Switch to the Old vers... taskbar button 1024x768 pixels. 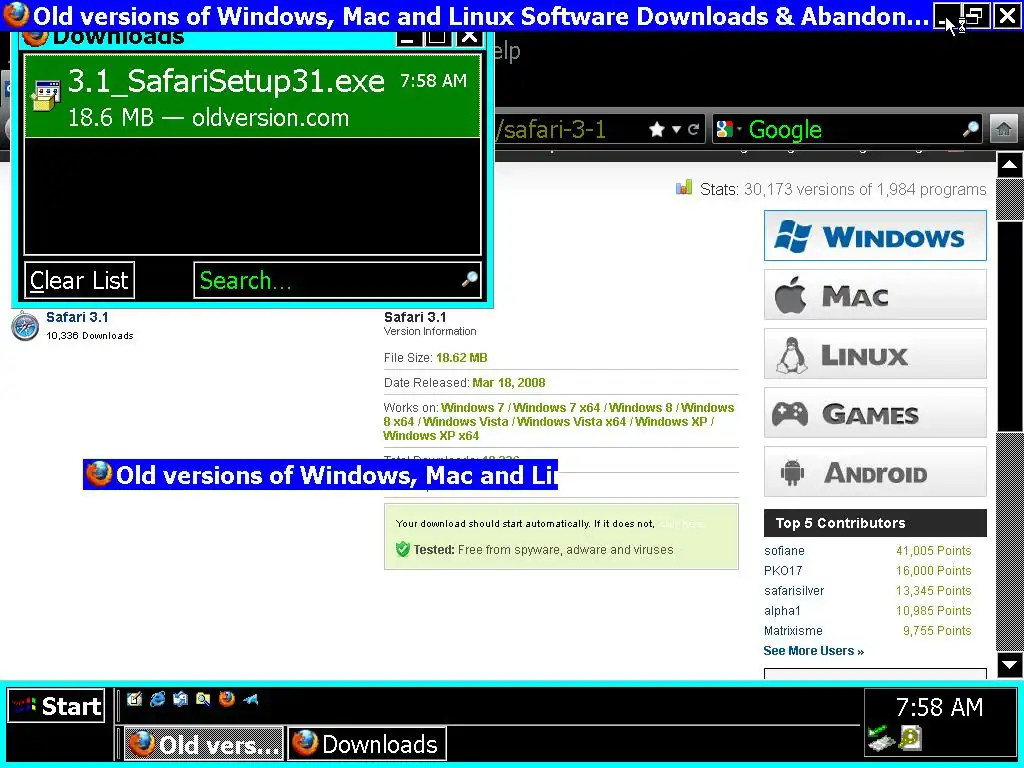[x=204, y=744]
